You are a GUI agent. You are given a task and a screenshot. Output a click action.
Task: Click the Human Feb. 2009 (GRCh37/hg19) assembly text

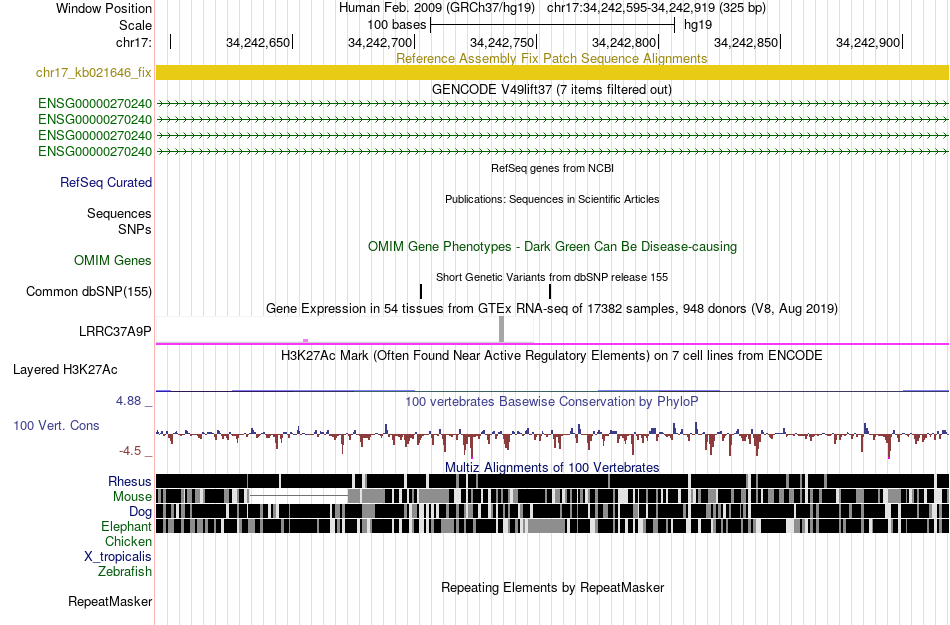[x=437, y=8]
